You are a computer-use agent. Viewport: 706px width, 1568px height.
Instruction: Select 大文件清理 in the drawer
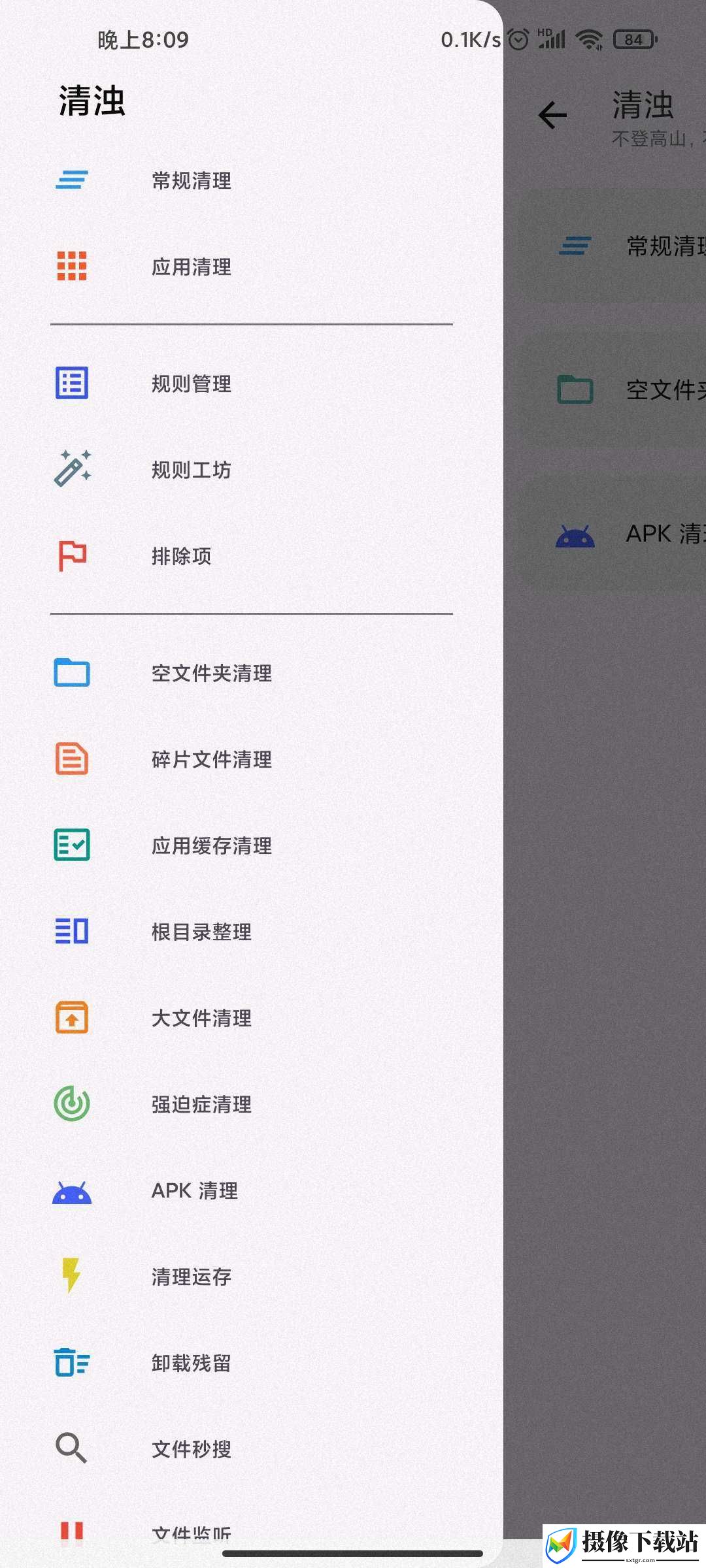tap(252, 1018)
